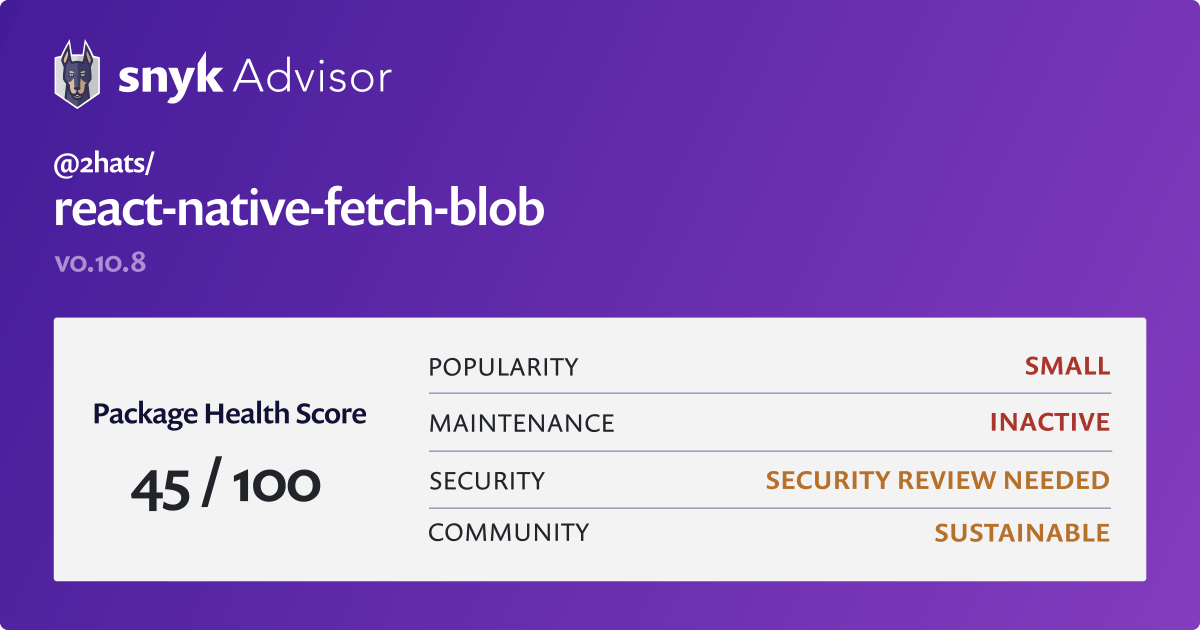
Task: Click the SMALL popularity rating
Action: coord(1067,366)
